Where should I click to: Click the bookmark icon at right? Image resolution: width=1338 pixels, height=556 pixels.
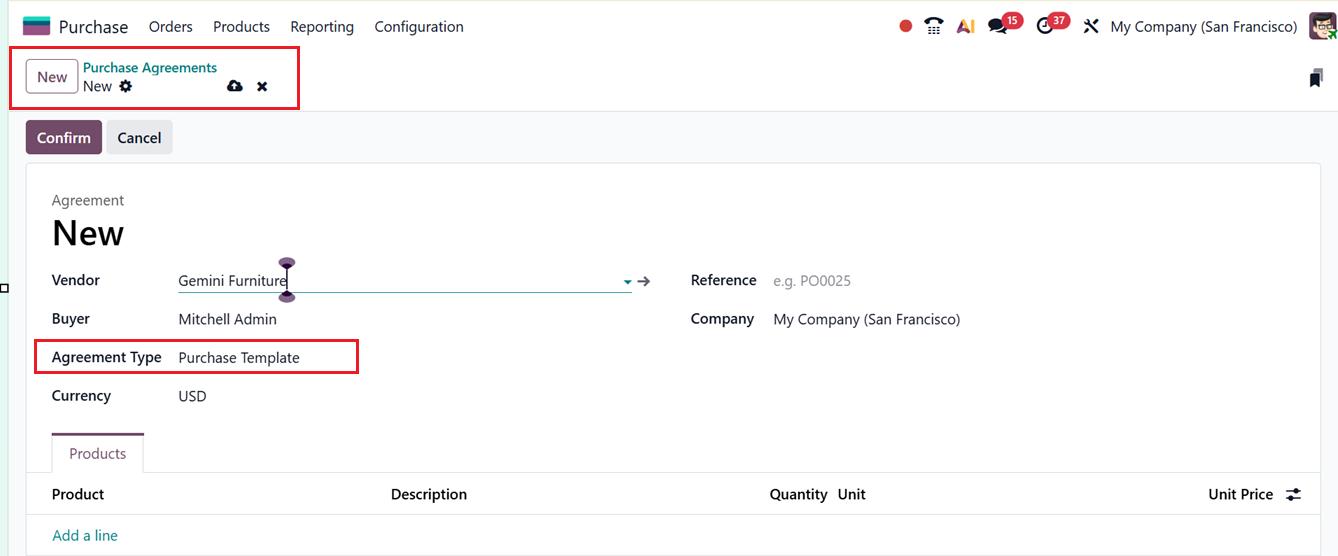(x=1315, y=79)
